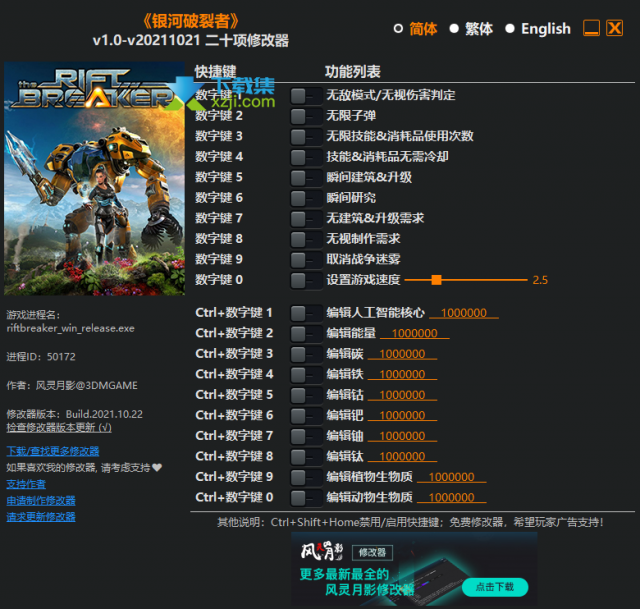Switch on 瞬间研究 toggle

pyautogui.click(x=306, y=199)
